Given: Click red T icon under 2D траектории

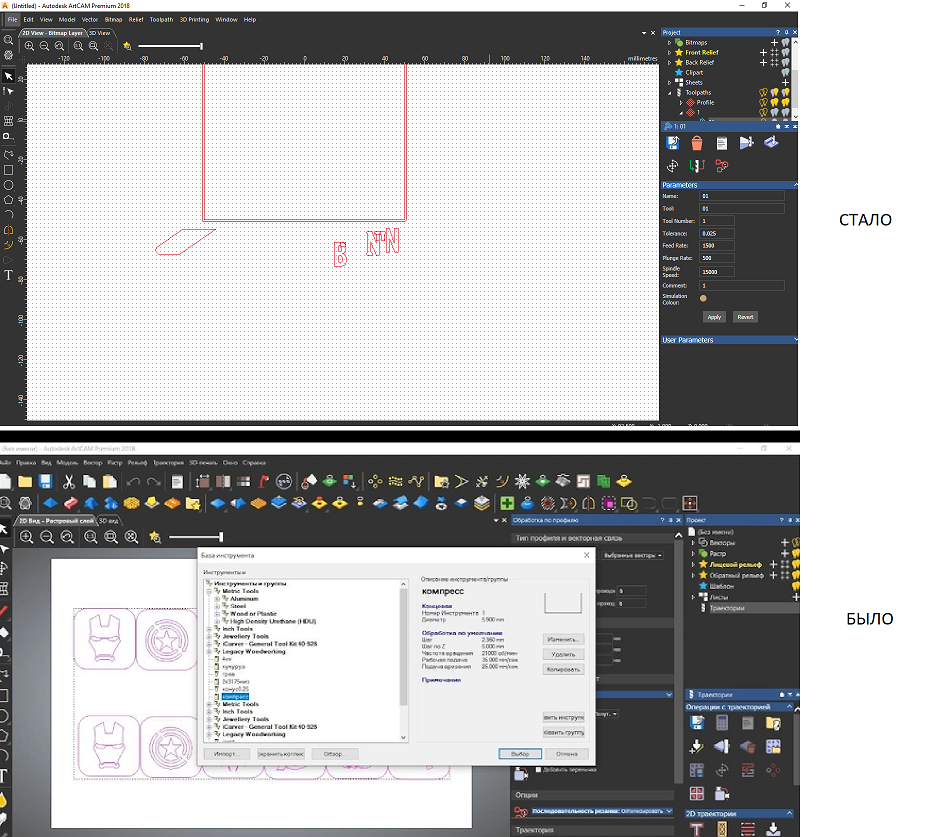Looking at the screenshot, I should pyautogui.click(x=696, y=829).
